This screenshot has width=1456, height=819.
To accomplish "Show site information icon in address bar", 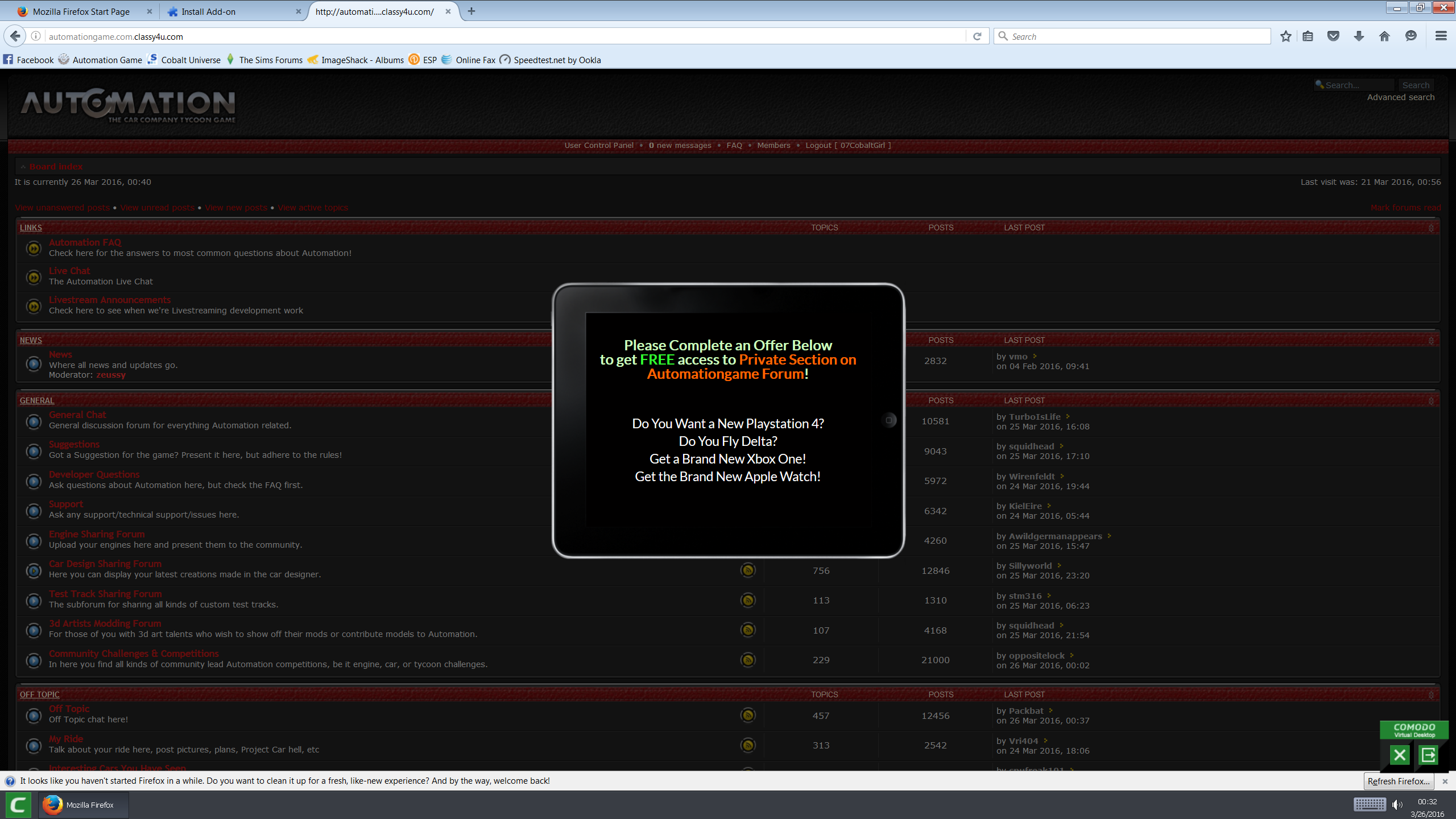I will click(x=36, y=36).
